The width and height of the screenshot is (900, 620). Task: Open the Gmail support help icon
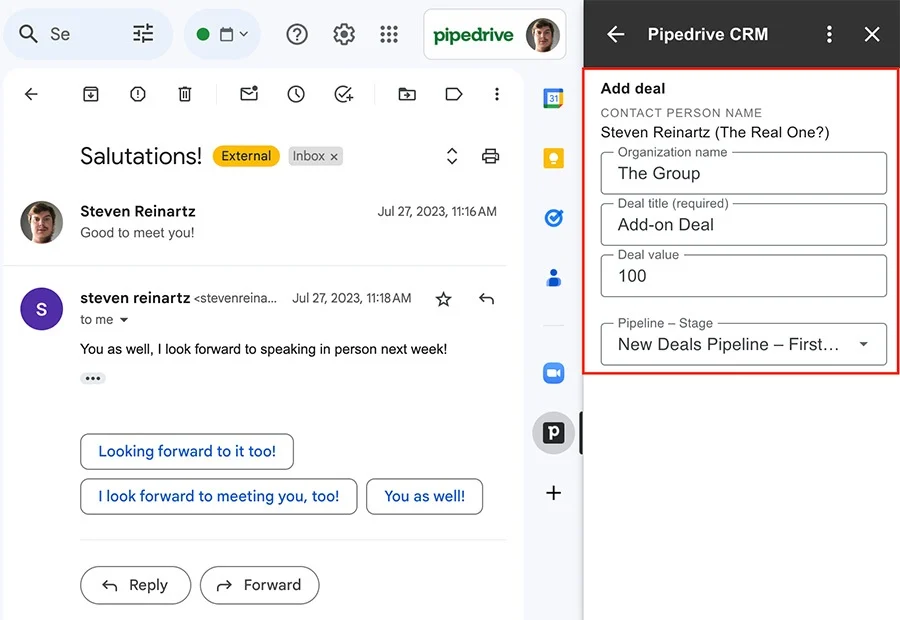pos(297,34)
